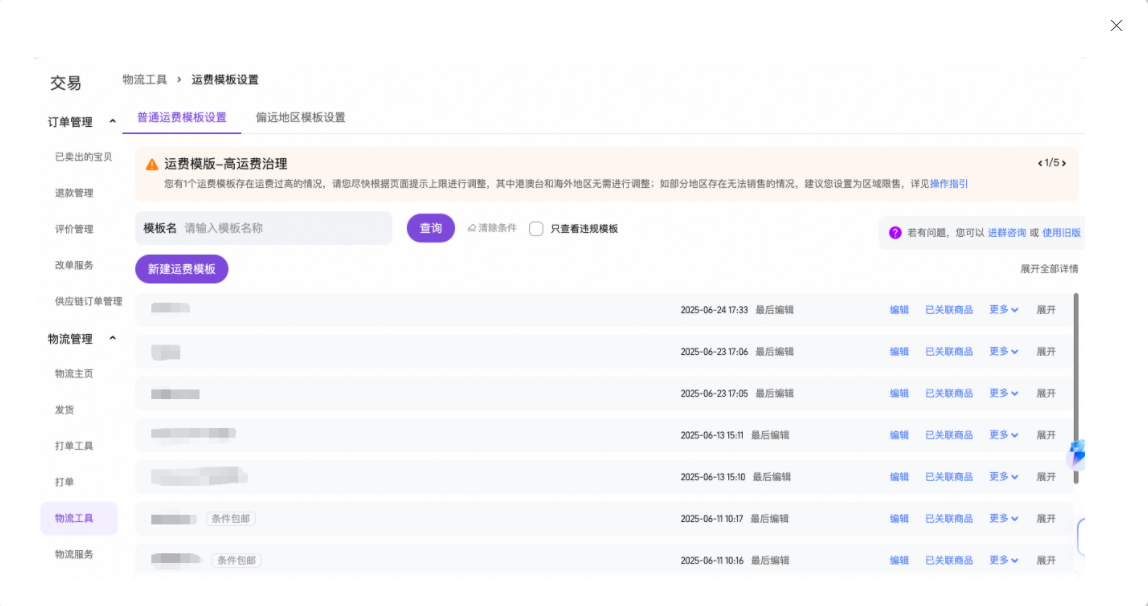This screenshot has height=606, width=1148.
Task: View 已关联商品 for 2025-06-23 17:05 row
Action: click(x=949, y=393)
